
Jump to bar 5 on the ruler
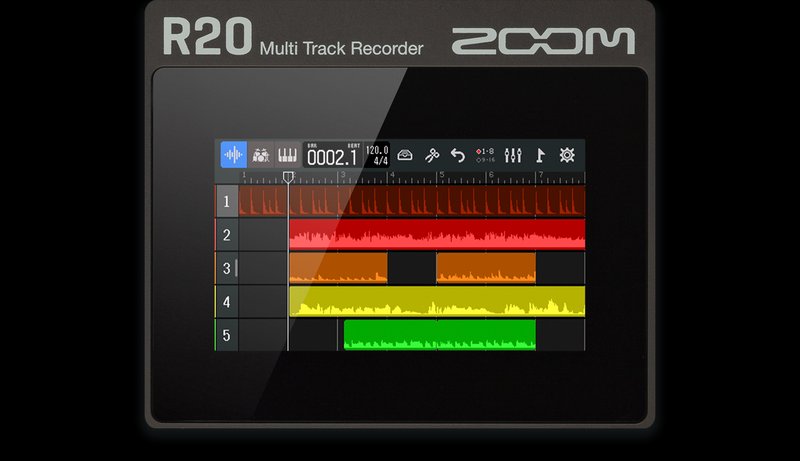tap(442, 175)
